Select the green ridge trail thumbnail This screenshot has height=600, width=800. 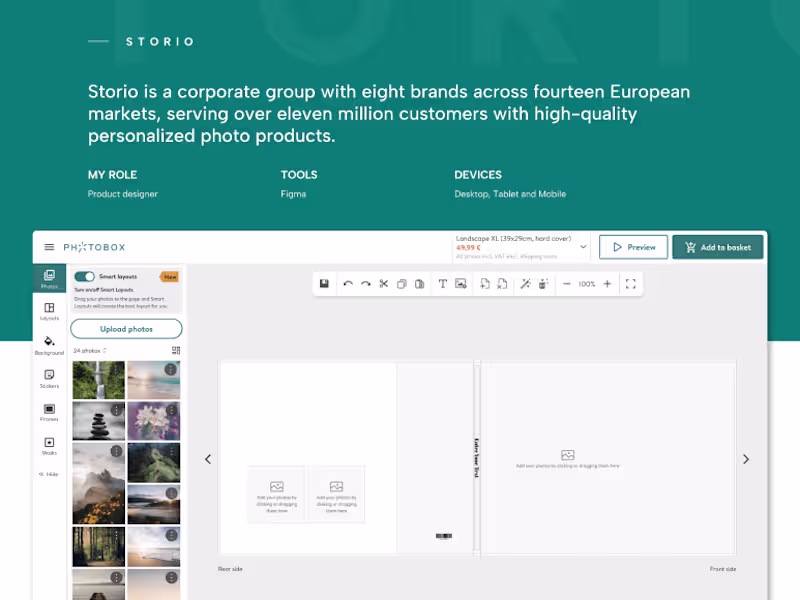point(154,463)
